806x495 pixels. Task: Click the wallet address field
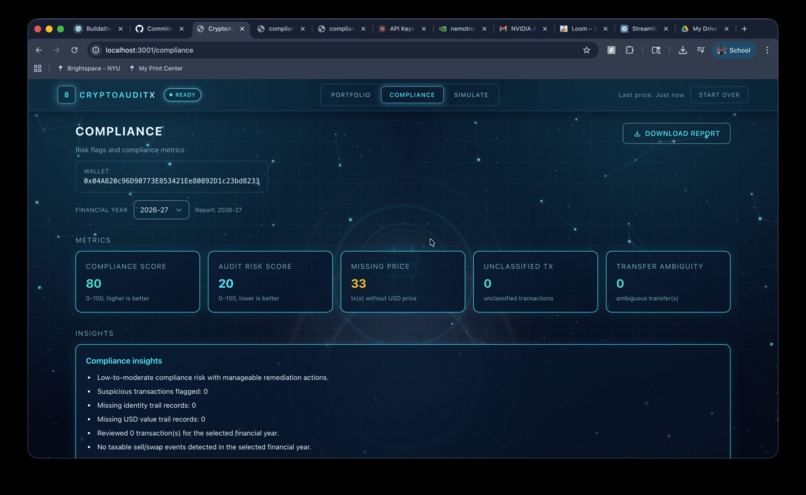tap(171, 177)
